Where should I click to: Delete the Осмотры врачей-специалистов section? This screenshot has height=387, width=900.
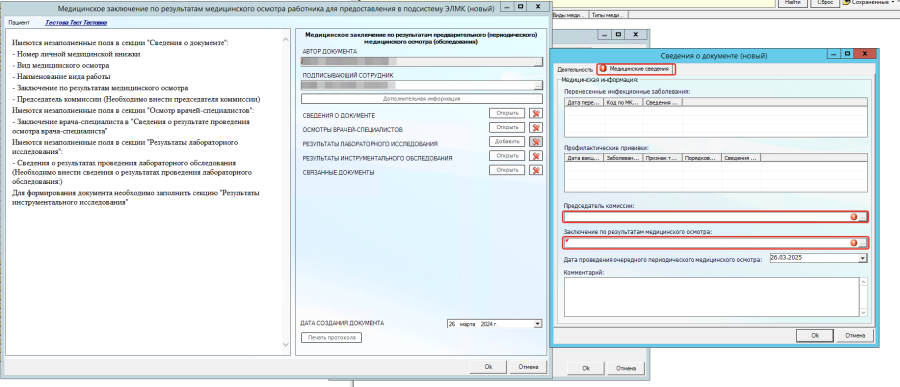point(536,127)
